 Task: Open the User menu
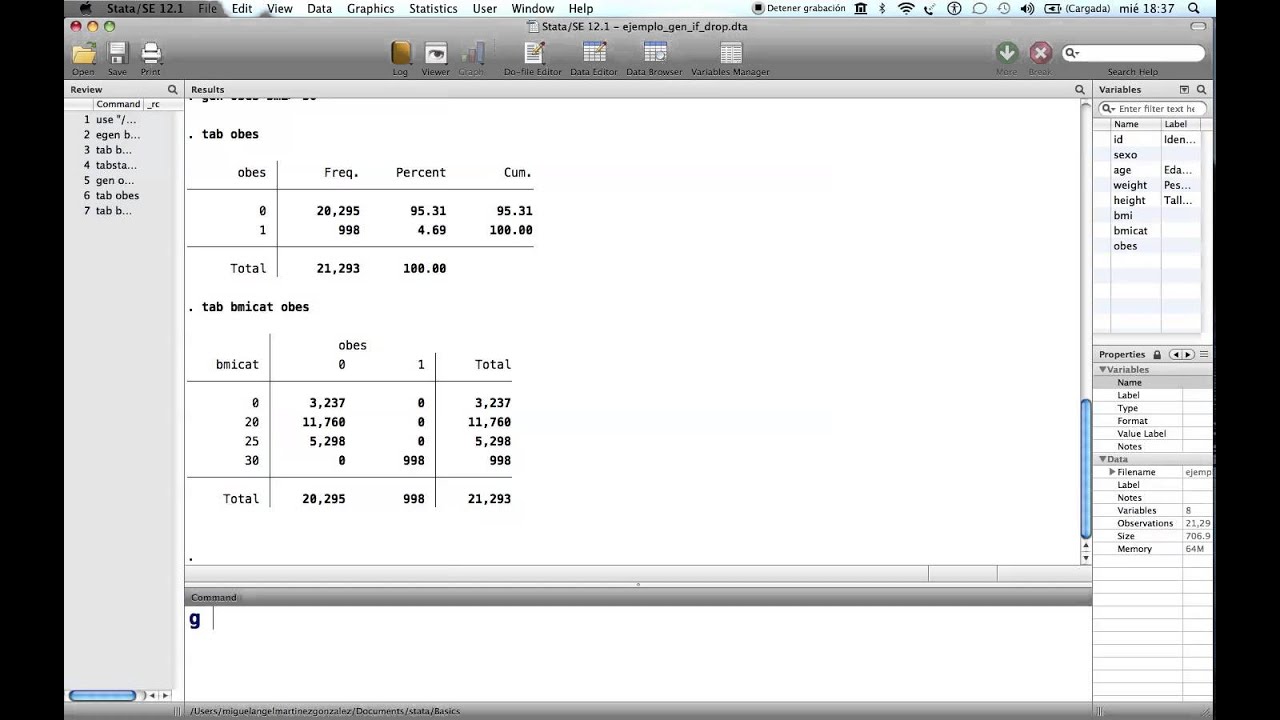[x=485, y=8]
